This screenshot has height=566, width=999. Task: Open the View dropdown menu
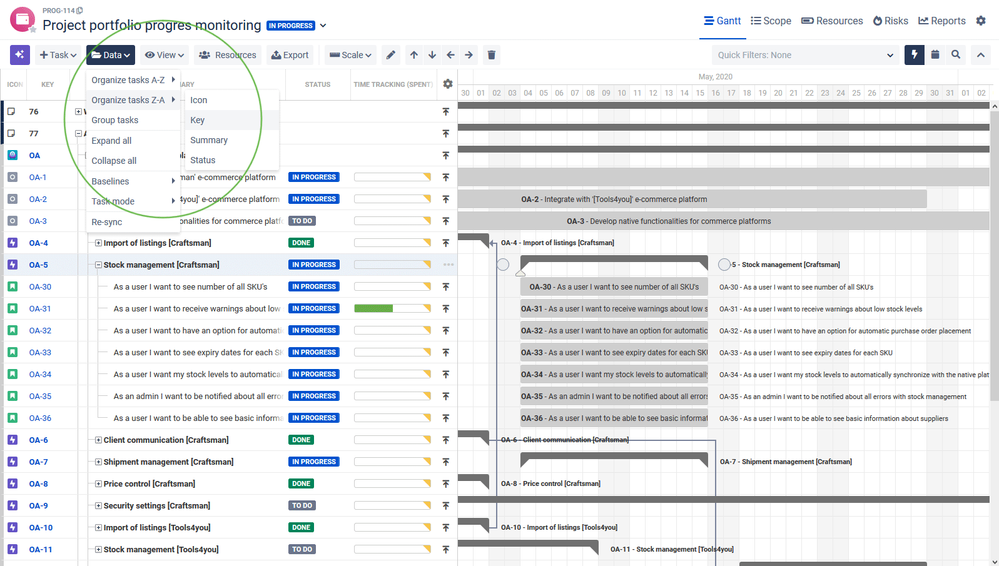[164, 55]
